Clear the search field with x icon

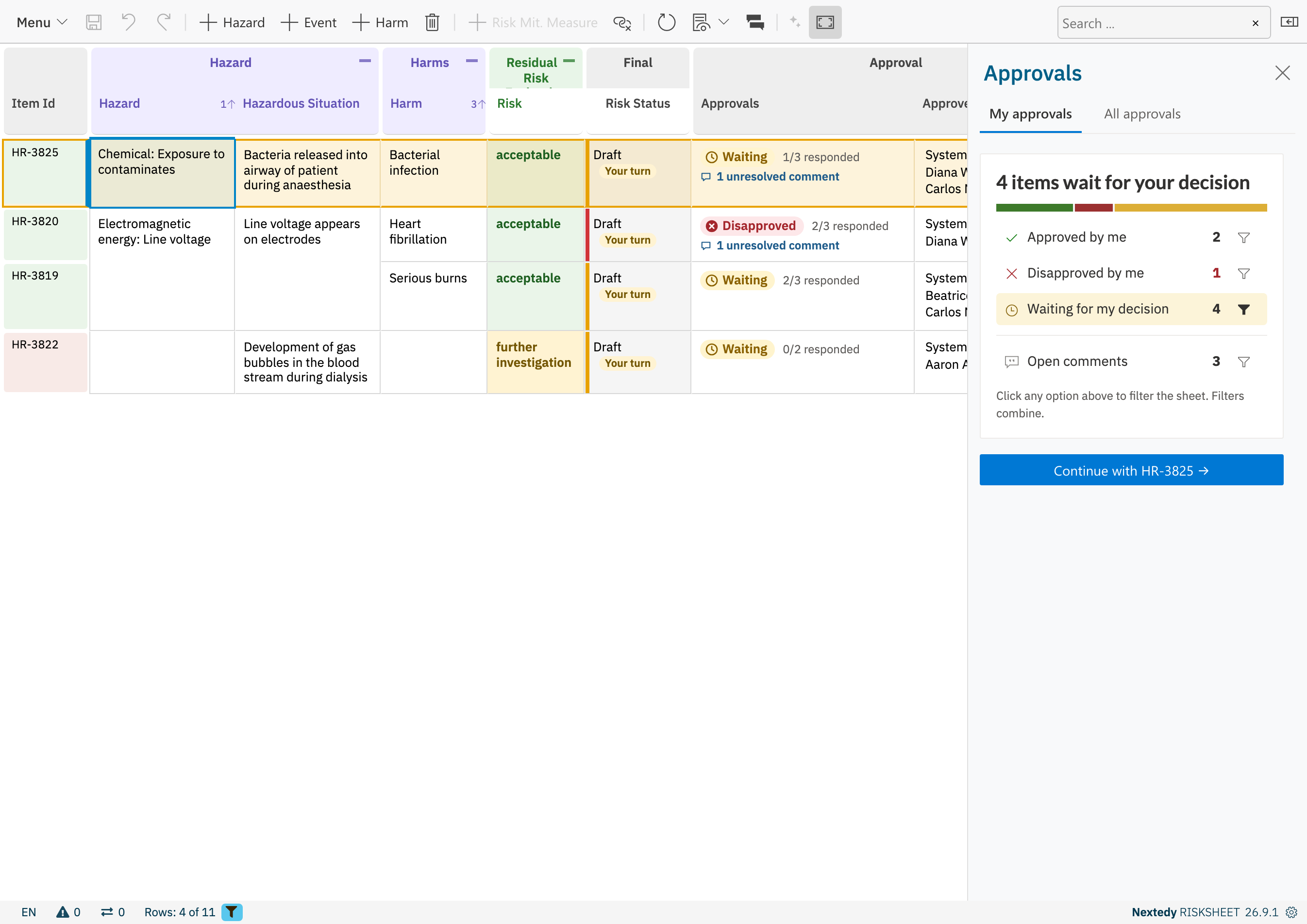point(1255,23)
